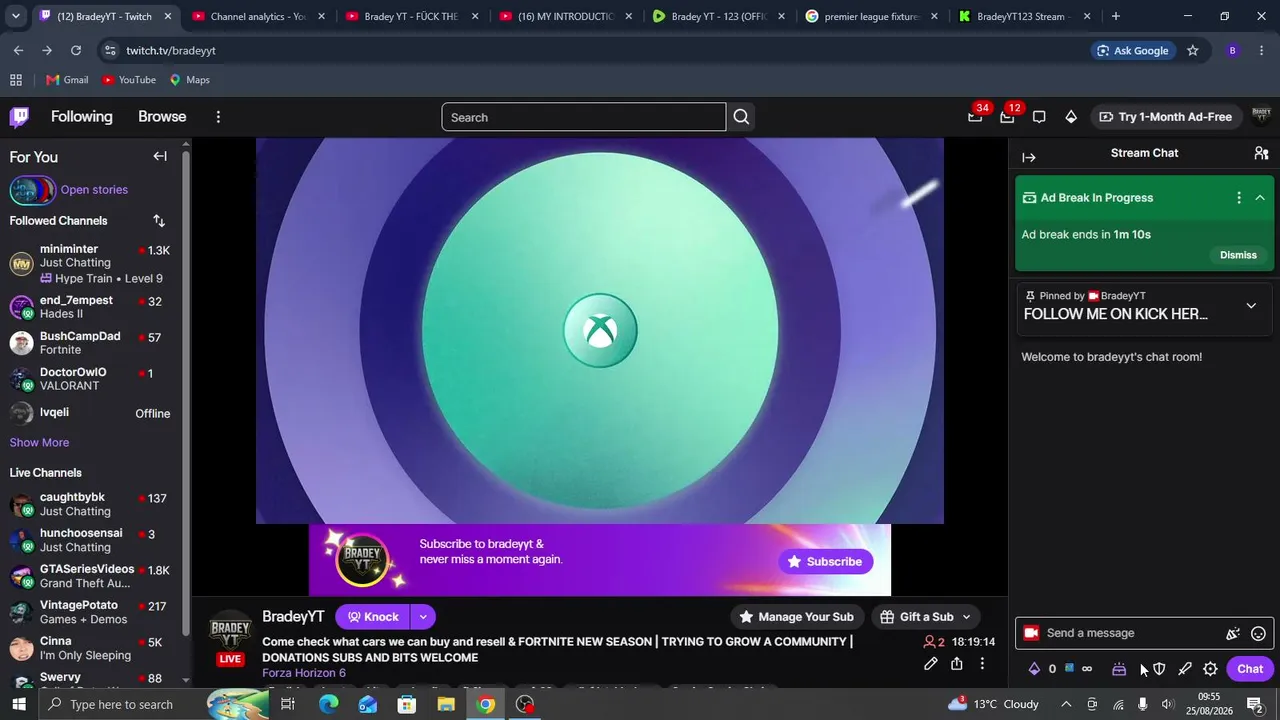Open the stream more options menu
Screen dimensions: 1280x720
point(983,663)
